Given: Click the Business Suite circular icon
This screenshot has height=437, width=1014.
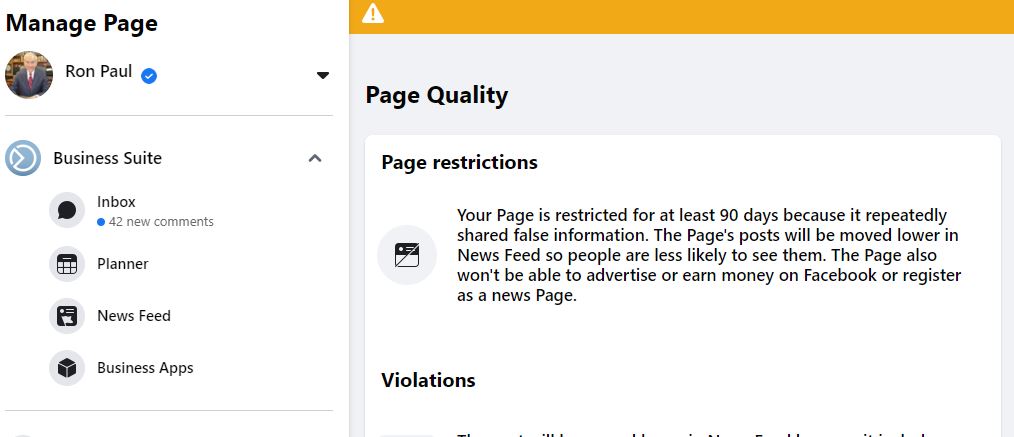Looking at the screenshot, I should (23, 158).
